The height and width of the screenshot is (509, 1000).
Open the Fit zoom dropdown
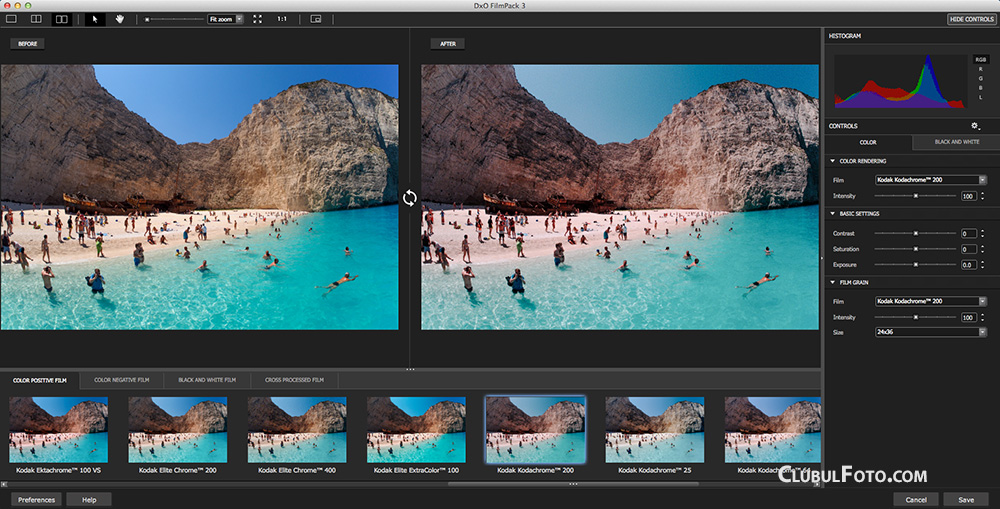(226, 19)
